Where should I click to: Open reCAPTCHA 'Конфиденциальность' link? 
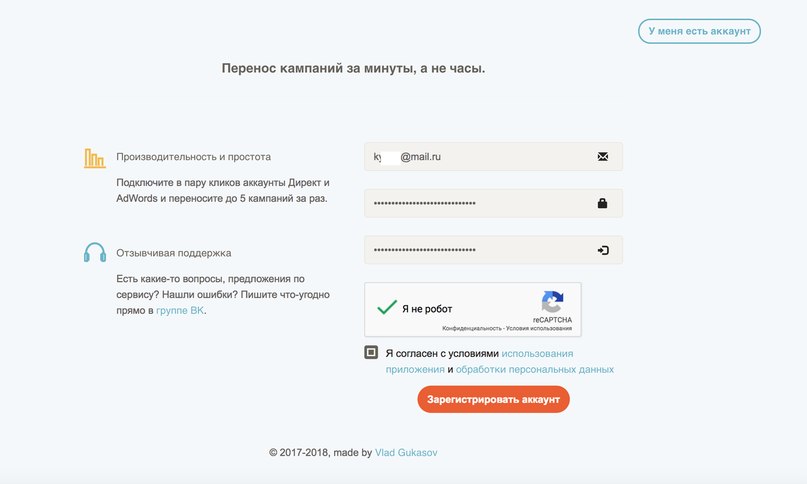click(471, 328)
